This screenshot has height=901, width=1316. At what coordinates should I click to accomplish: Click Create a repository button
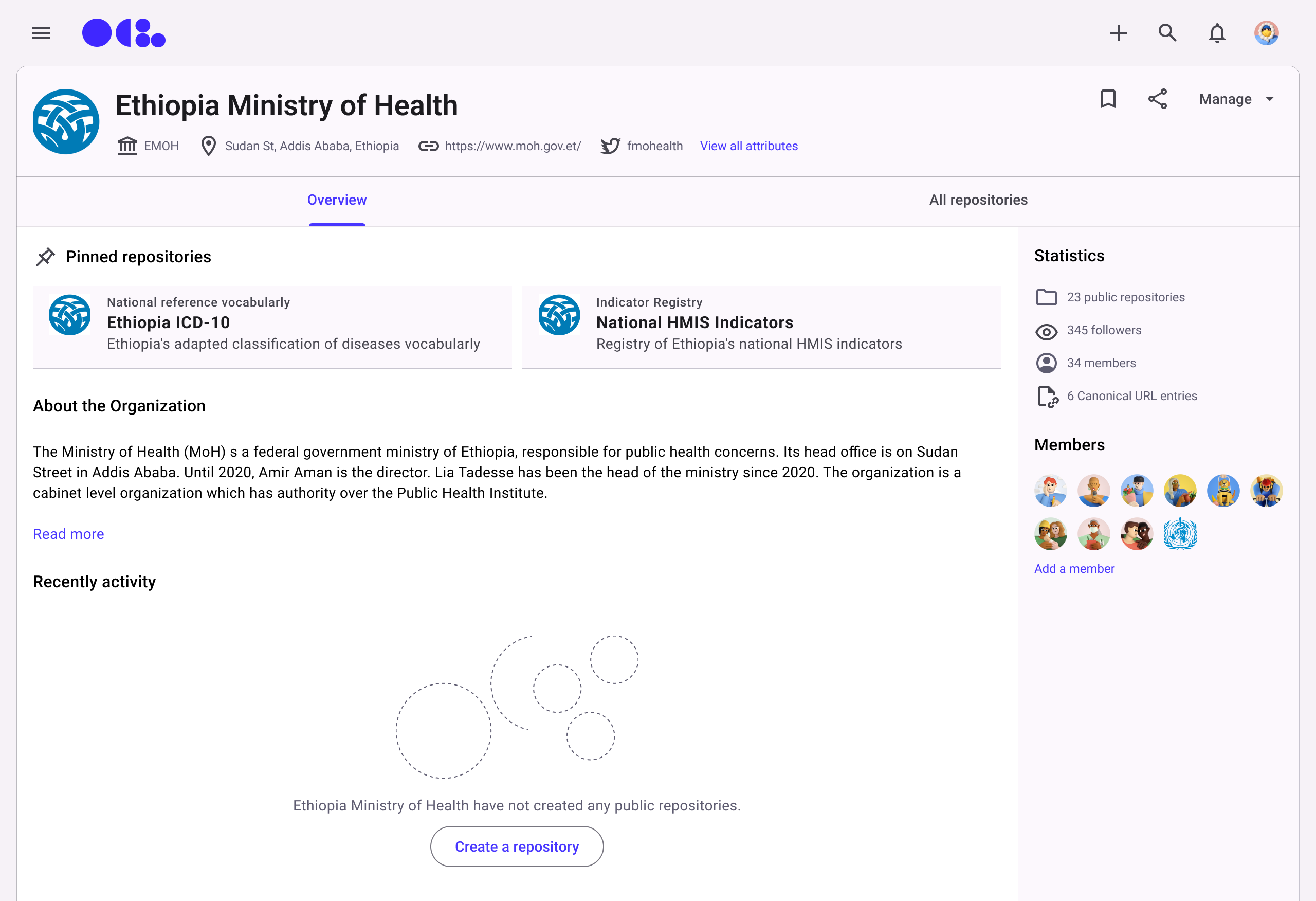coord(517,846)
